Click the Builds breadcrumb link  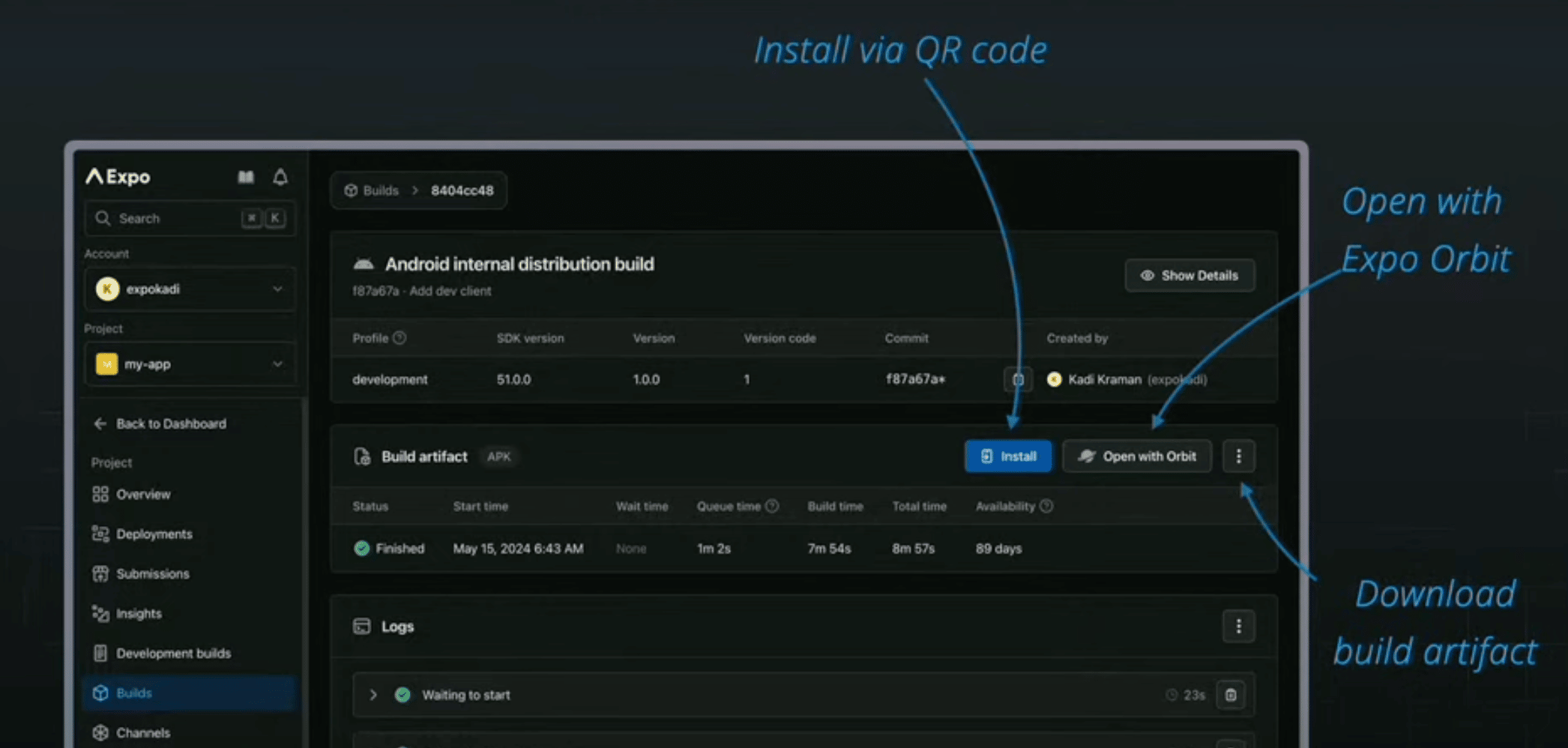coord(372,190)
